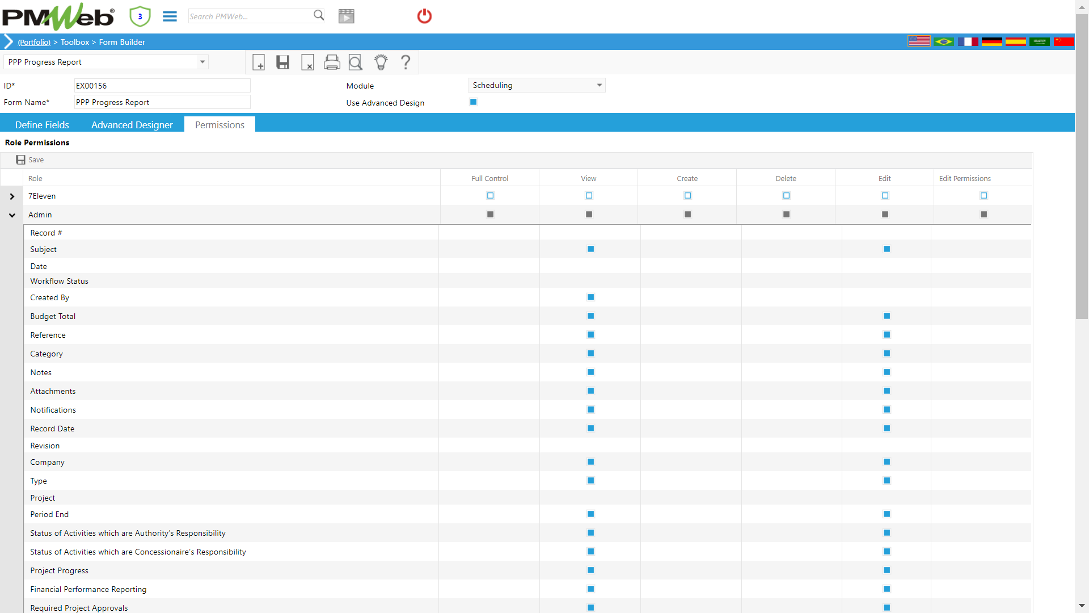Click the Full Control column header
1089x614 pixels.
pyautogui.click(x=490, y=179)
